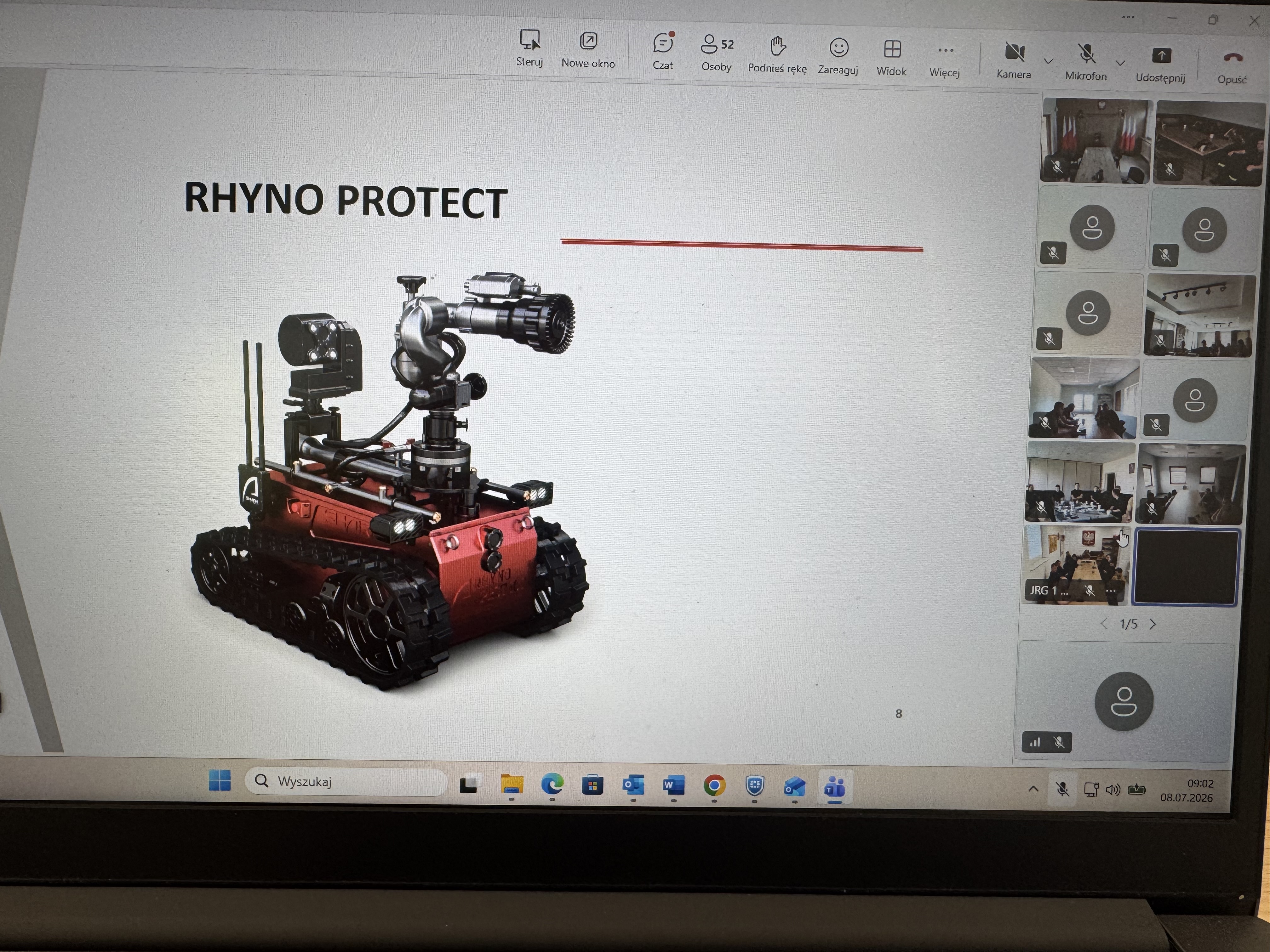Open more options on the JRG 1 tile
1270x952 pixels.
[x=1111, y=591]
